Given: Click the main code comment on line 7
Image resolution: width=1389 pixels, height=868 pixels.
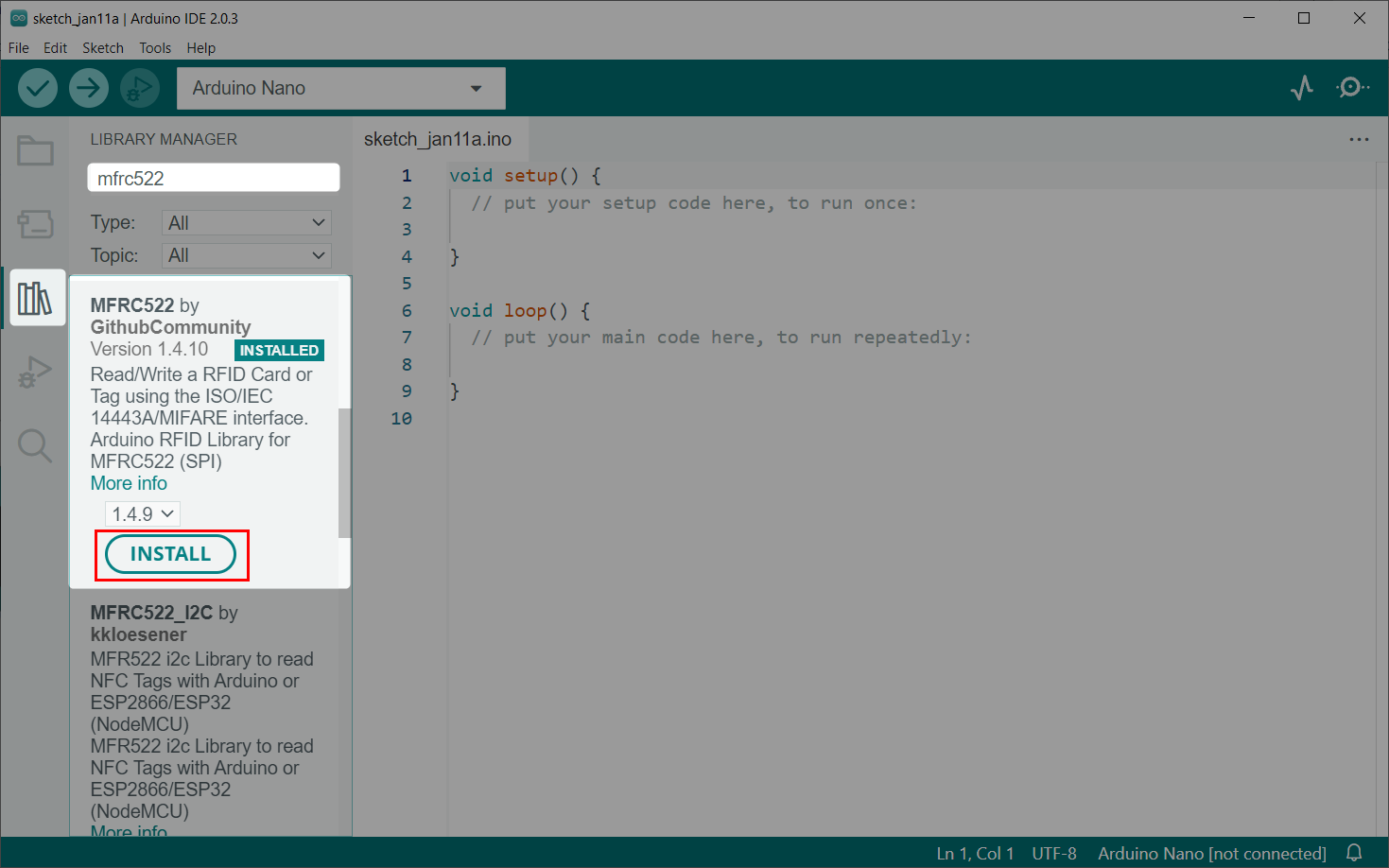Looking at the screenshot, I should tap(721, 337).
